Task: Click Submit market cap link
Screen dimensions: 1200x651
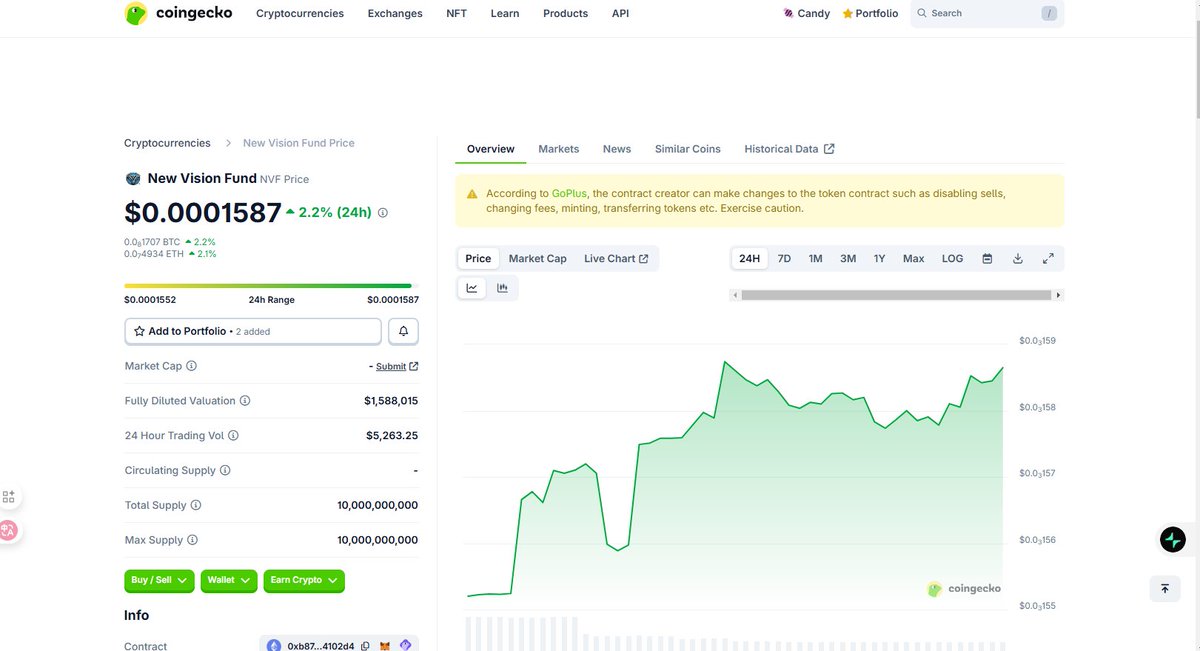Action: tap(397, 366)
